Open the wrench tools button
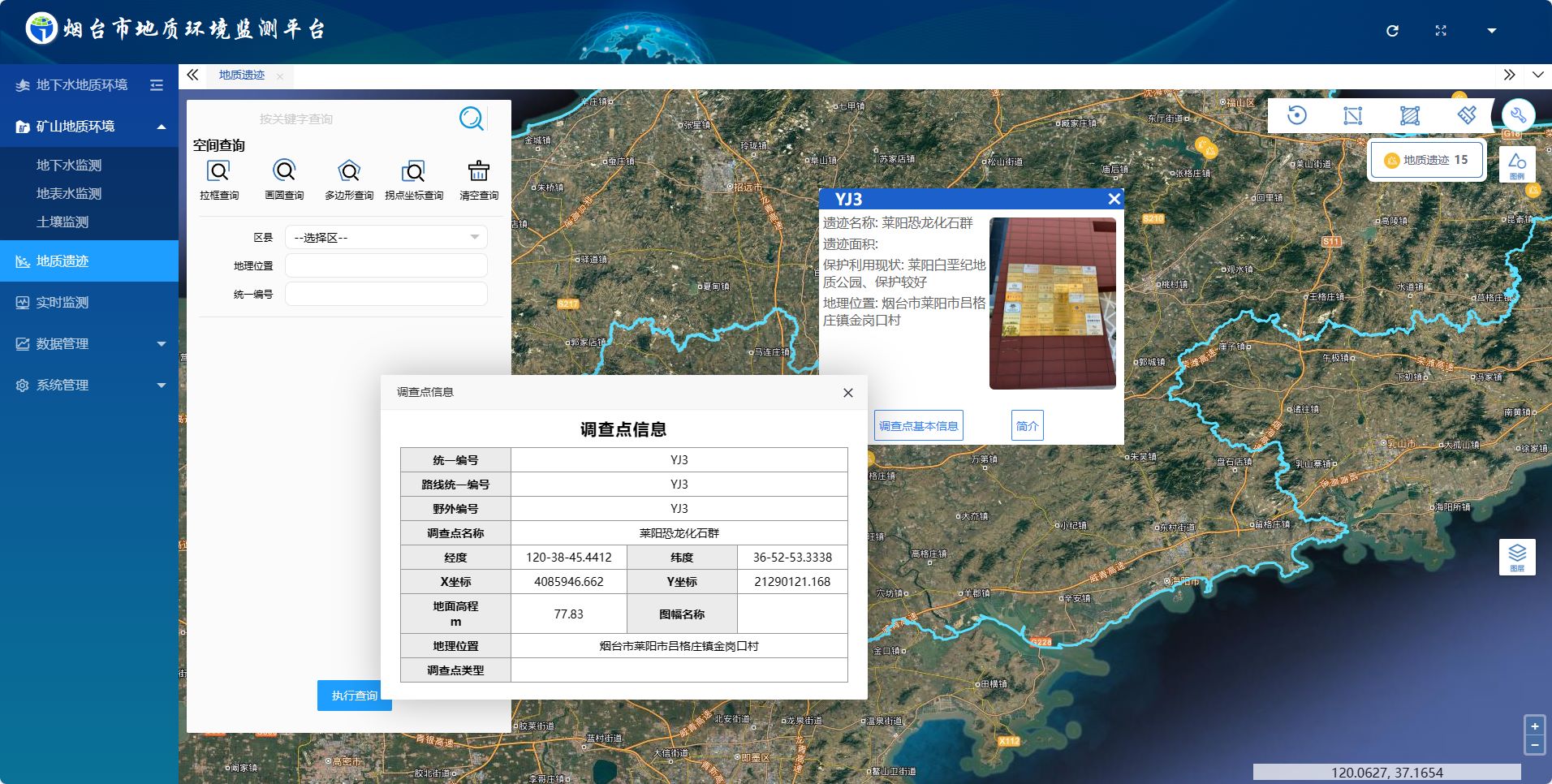 click(1518, 115)
